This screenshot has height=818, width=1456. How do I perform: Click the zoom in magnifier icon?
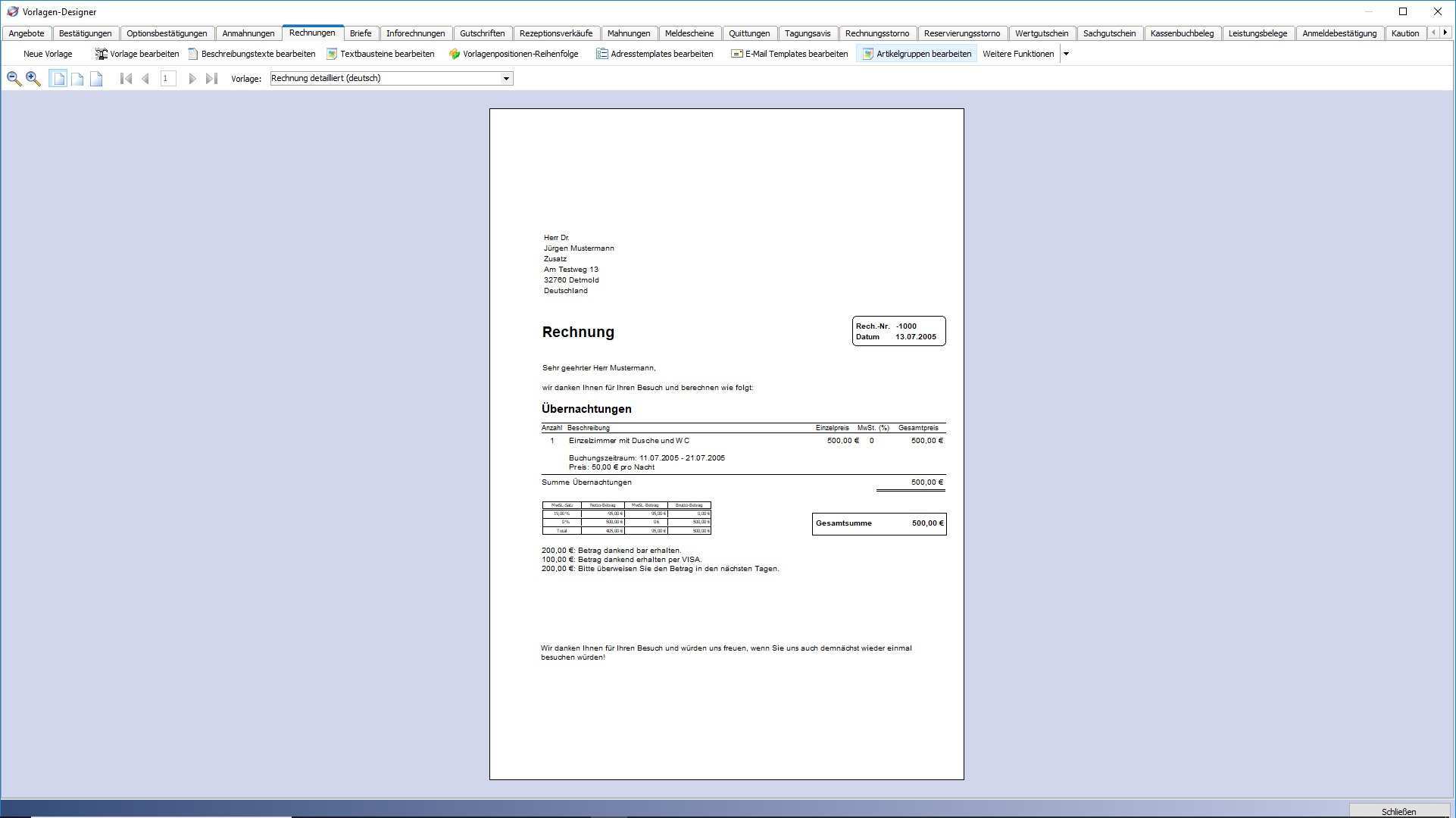point(33,79)
